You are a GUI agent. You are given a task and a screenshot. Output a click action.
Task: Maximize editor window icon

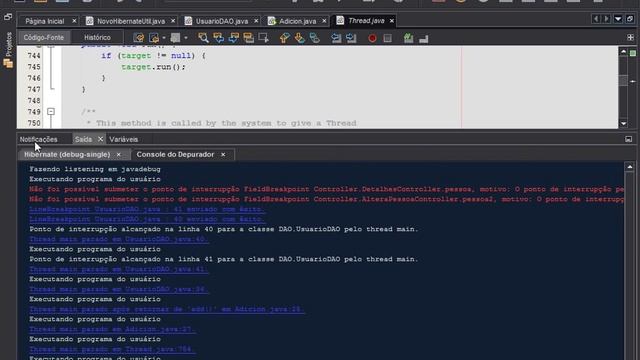pos(630,19)
